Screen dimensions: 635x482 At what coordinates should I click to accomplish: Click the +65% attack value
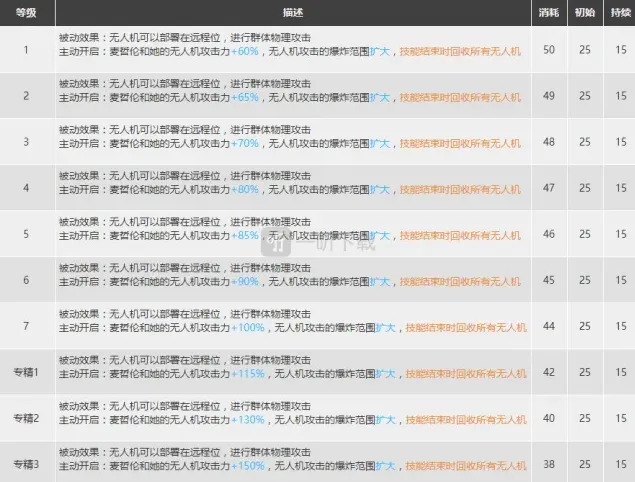click(245, 98)
